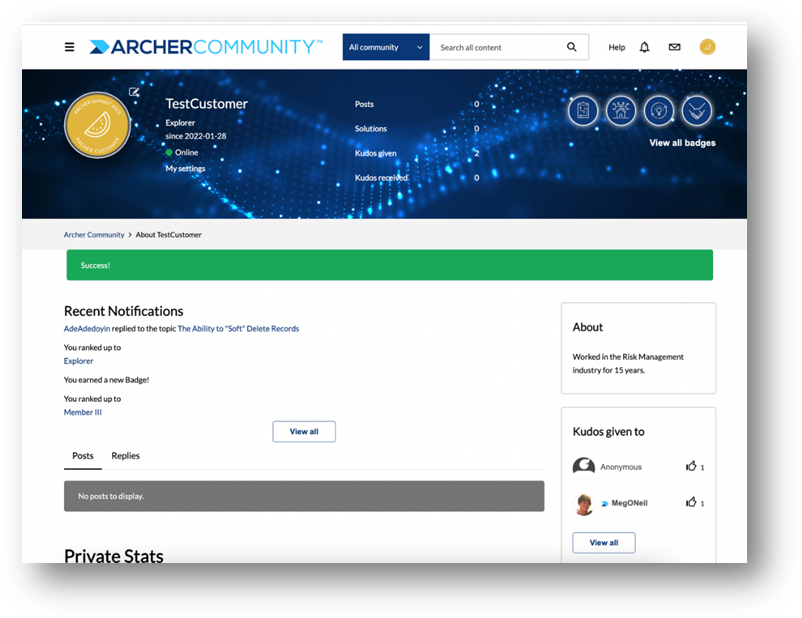Image resolution: width=802 pixels, height=618 pixels.
Task: Select the people network badge icon
Action: tap(621, 111)
